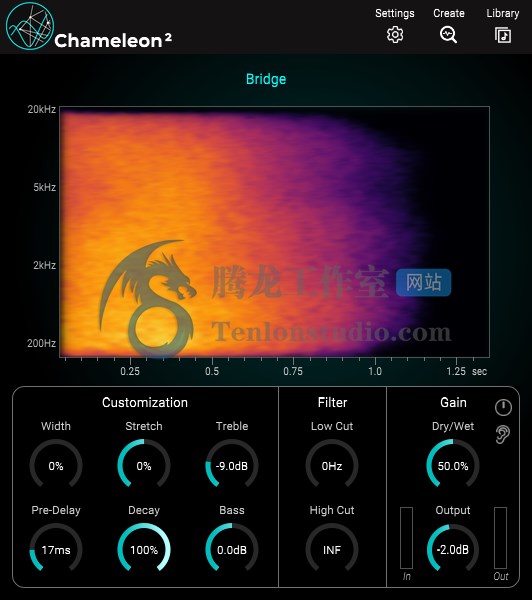Click the Settings label
This screenshot has width=532, height=600.
pos(395,13)
